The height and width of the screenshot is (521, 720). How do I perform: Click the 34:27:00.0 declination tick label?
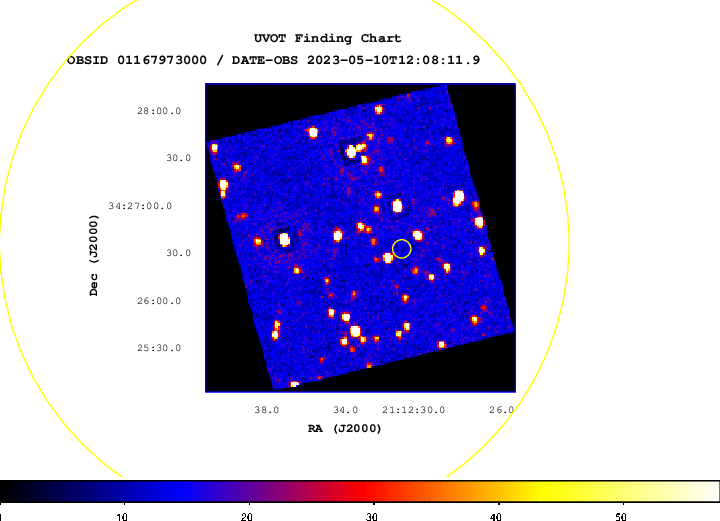[140, 206]
